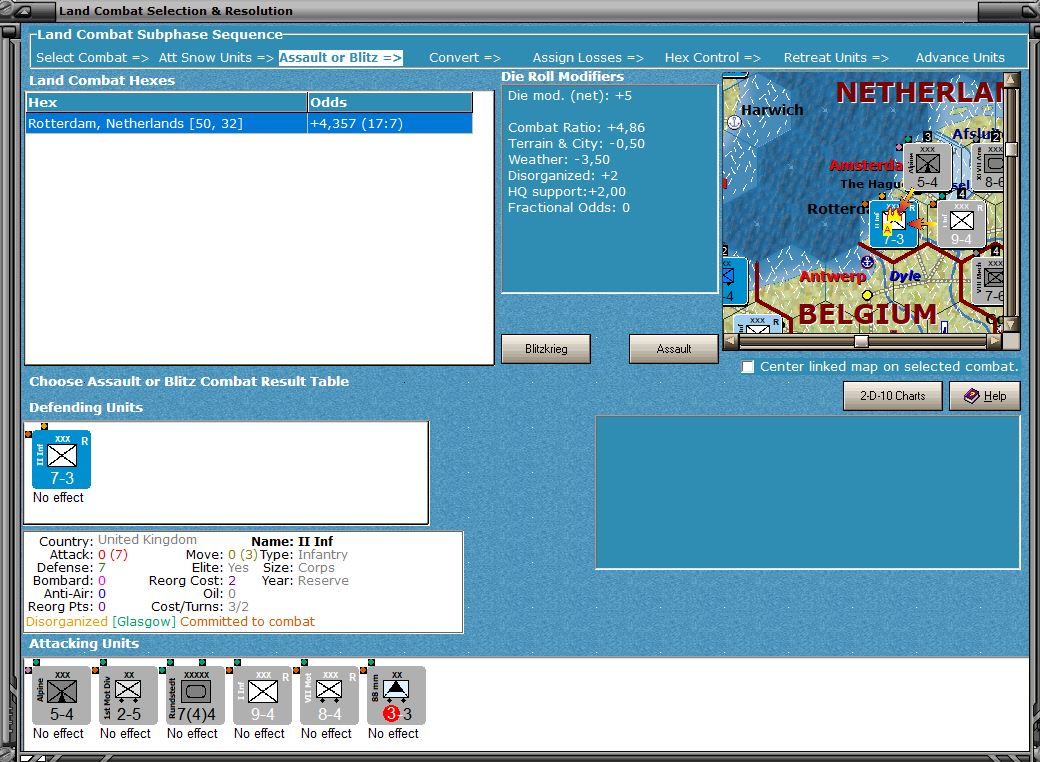Image resolution: width=1040 pixels, height=762 pixels.
Task: Click the Hex column header
Action: (166, 102)
